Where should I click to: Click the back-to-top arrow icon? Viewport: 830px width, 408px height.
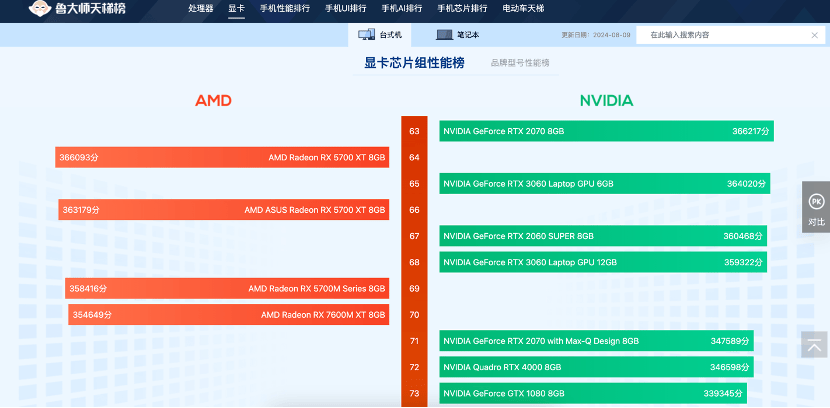pos(815,346)
